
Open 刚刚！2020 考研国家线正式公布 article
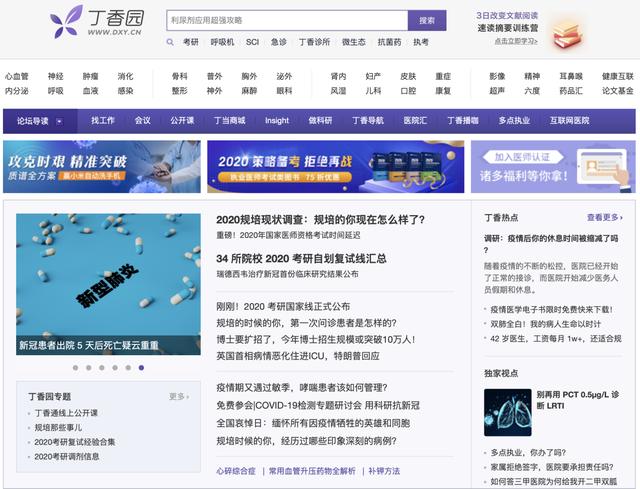[x=283, y=307]
